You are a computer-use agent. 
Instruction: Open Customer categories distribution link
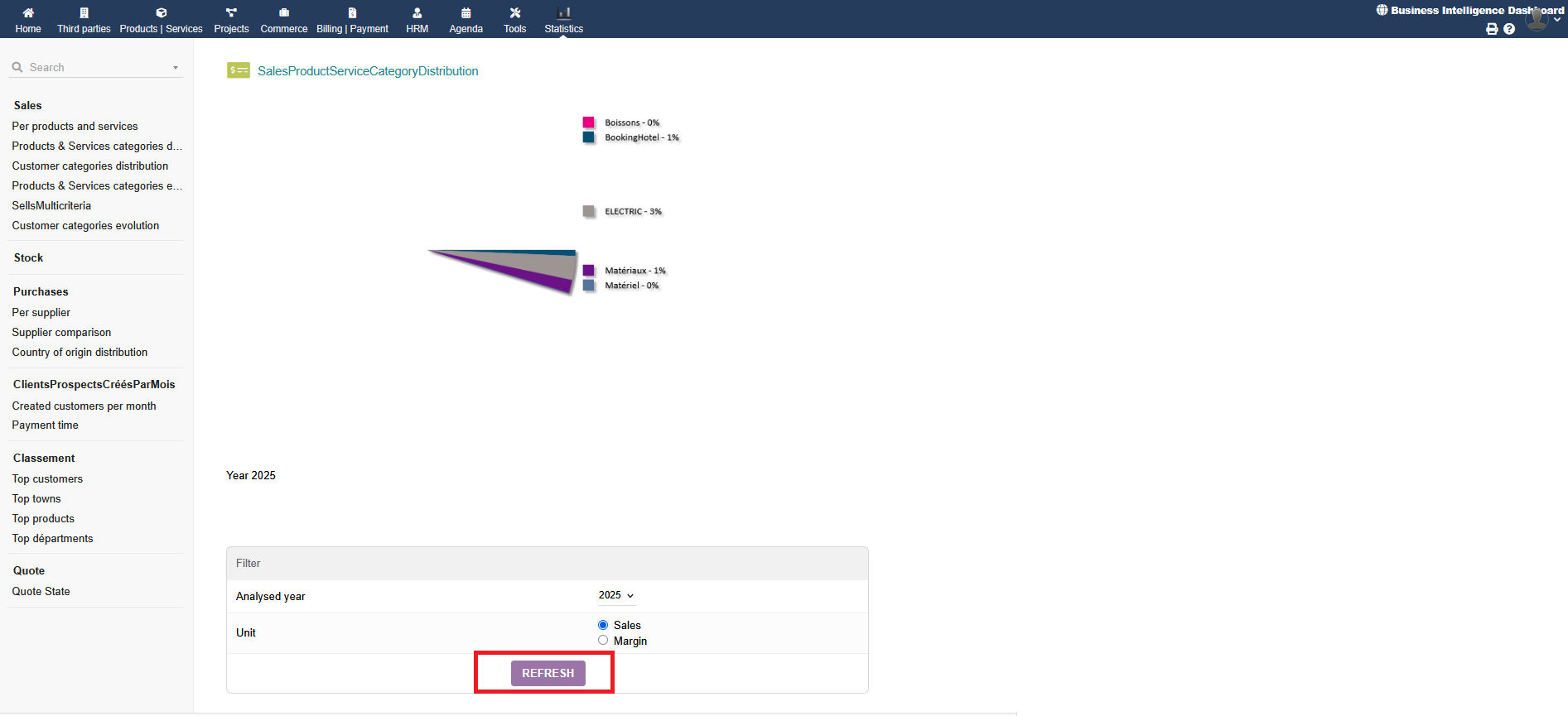(90, 166)
